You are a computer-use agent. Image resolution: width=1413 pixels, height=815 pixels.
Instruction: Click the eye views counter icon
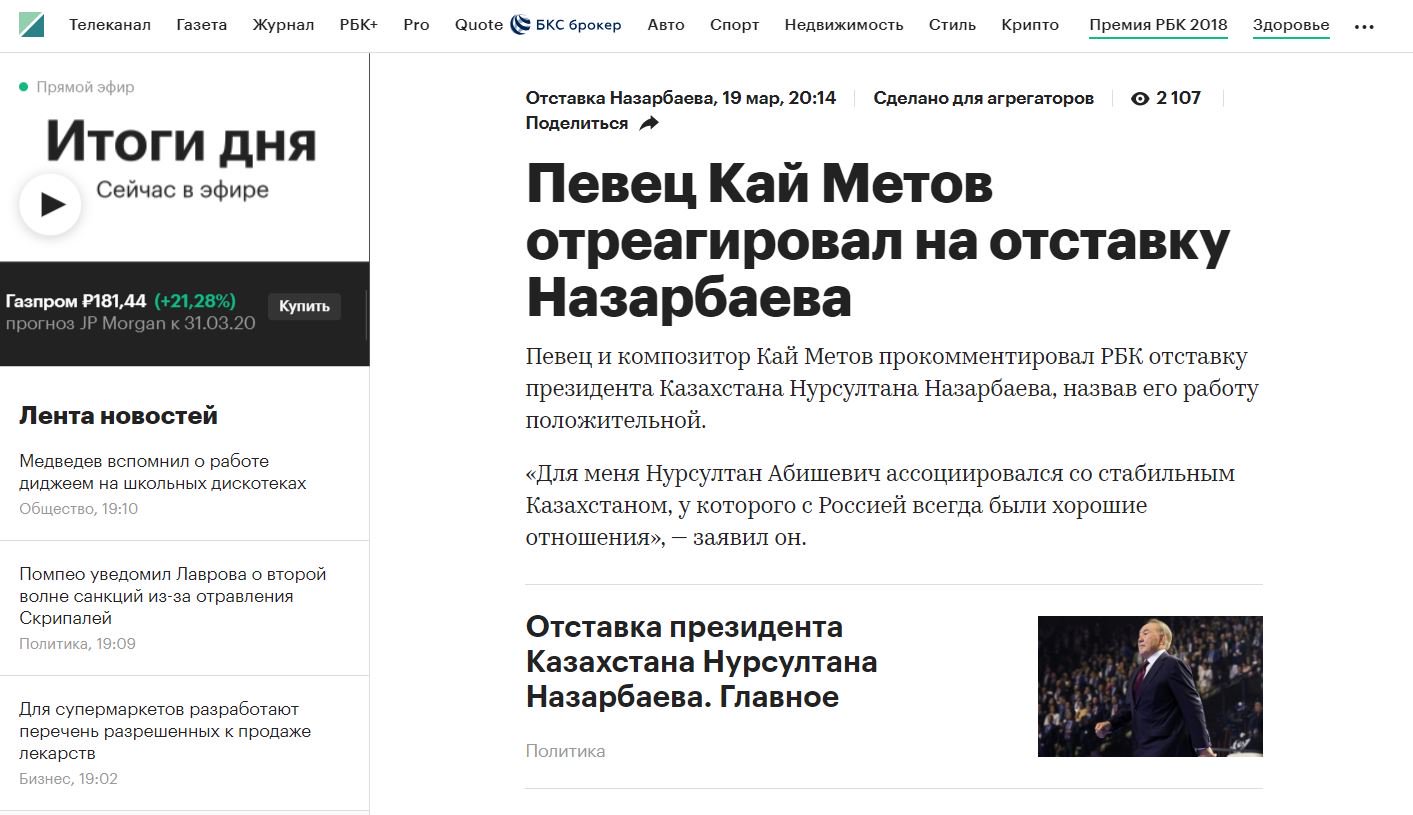(x=1140, y=98)
